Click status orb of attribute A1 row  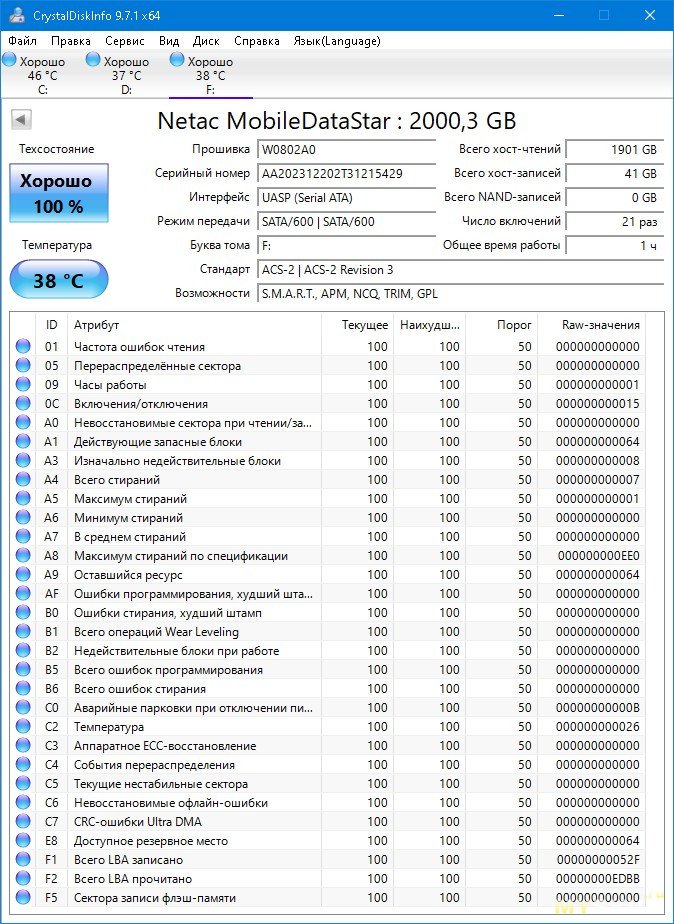tap(23, 441)
